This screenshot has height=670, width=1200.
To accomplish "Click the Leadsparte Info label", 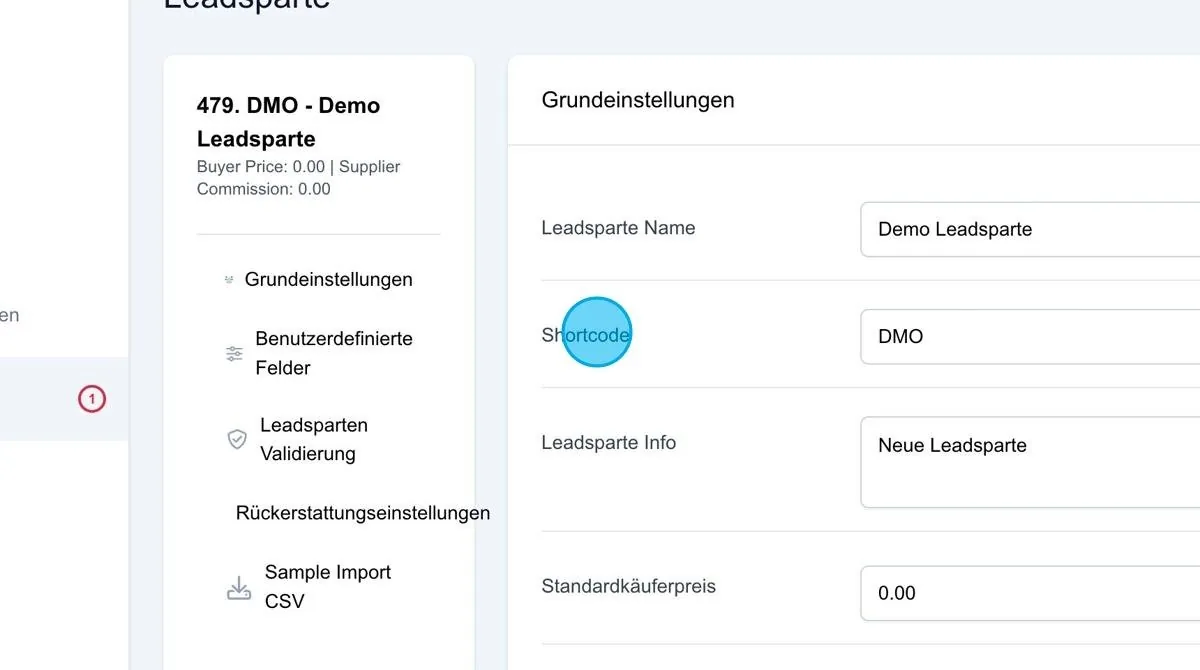I will pyautogui.click(x=608, y=442).
